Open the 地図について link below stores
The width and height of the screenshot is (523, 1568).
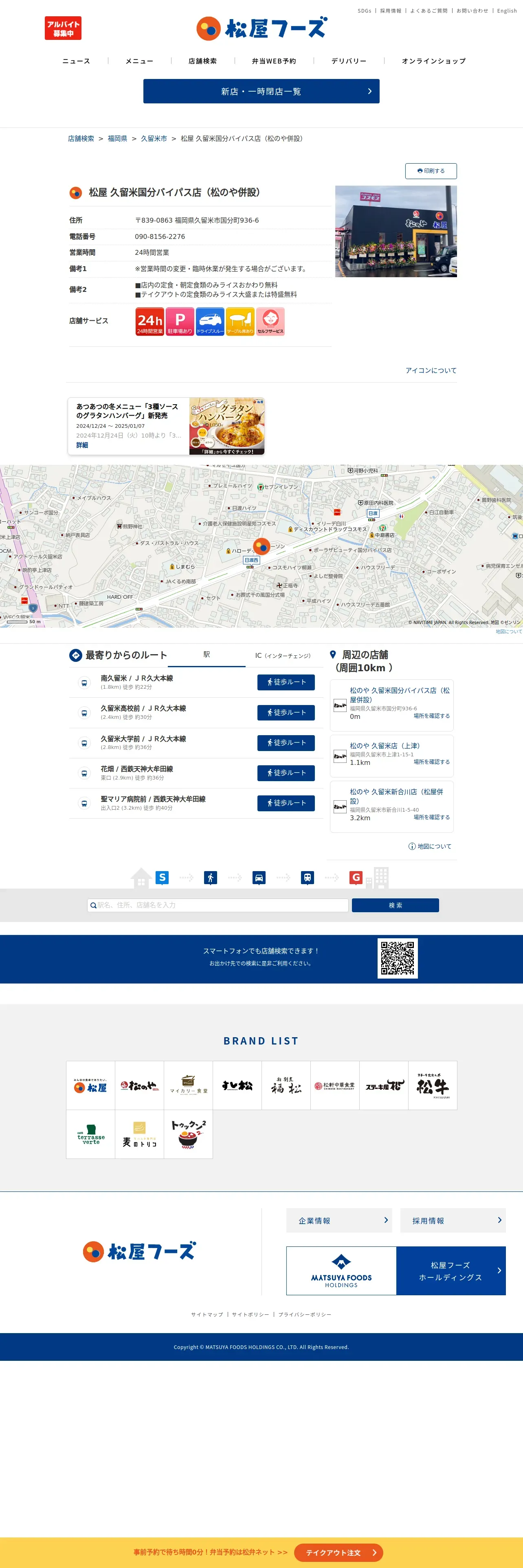[431, 846]
